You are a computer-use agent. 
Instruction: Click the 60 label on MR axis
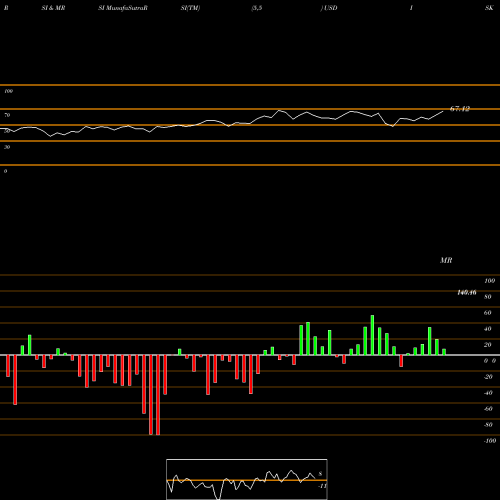488,313
